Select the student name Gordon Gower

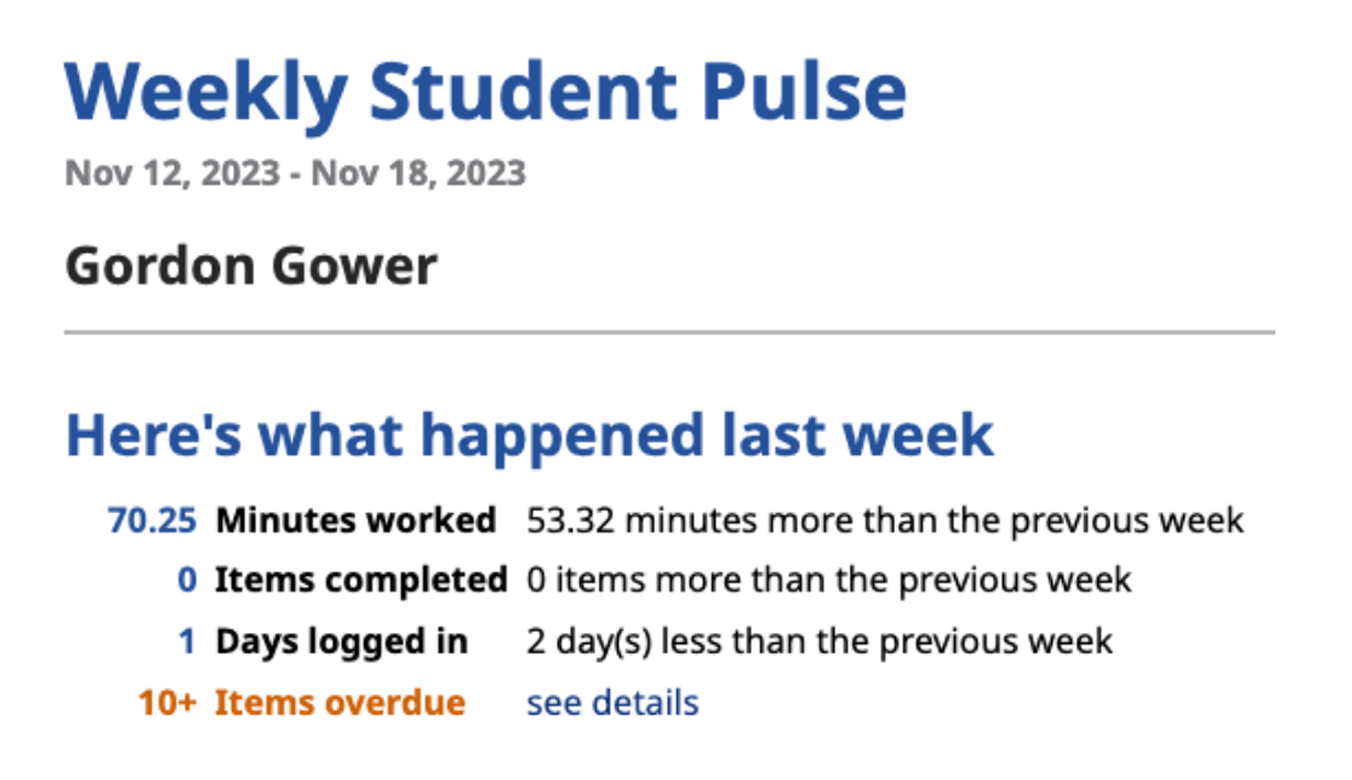(251, 266)
